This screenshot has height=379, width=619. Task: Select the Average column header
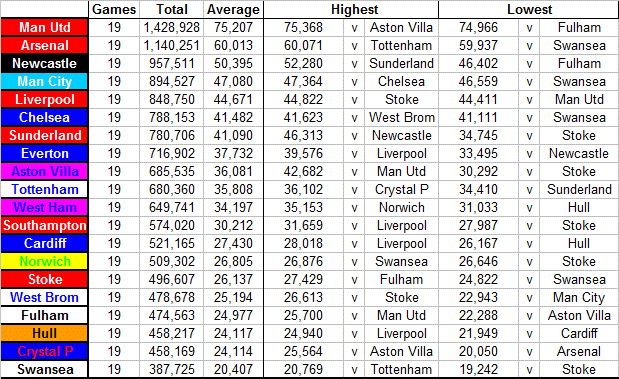[233, 9]
